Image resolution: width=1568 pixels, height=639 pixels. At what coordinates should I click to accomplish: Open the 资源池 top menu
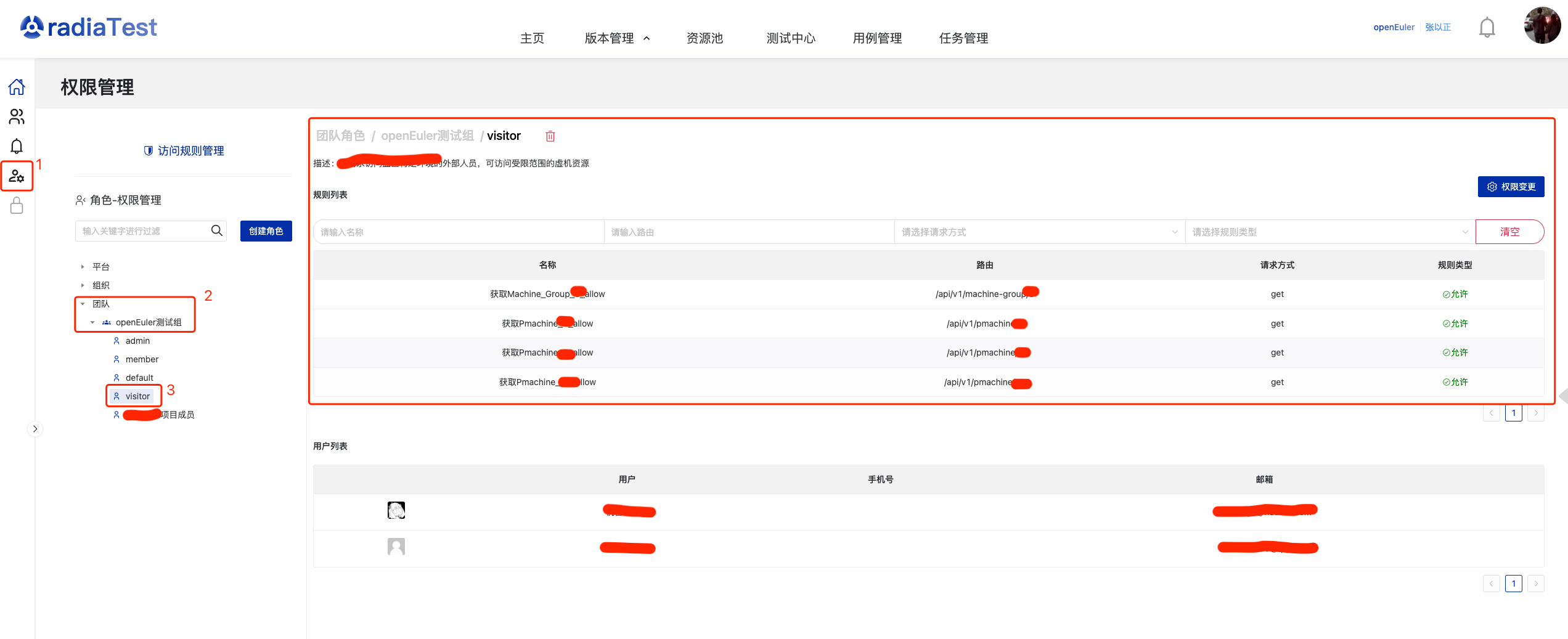coord(704,38)
